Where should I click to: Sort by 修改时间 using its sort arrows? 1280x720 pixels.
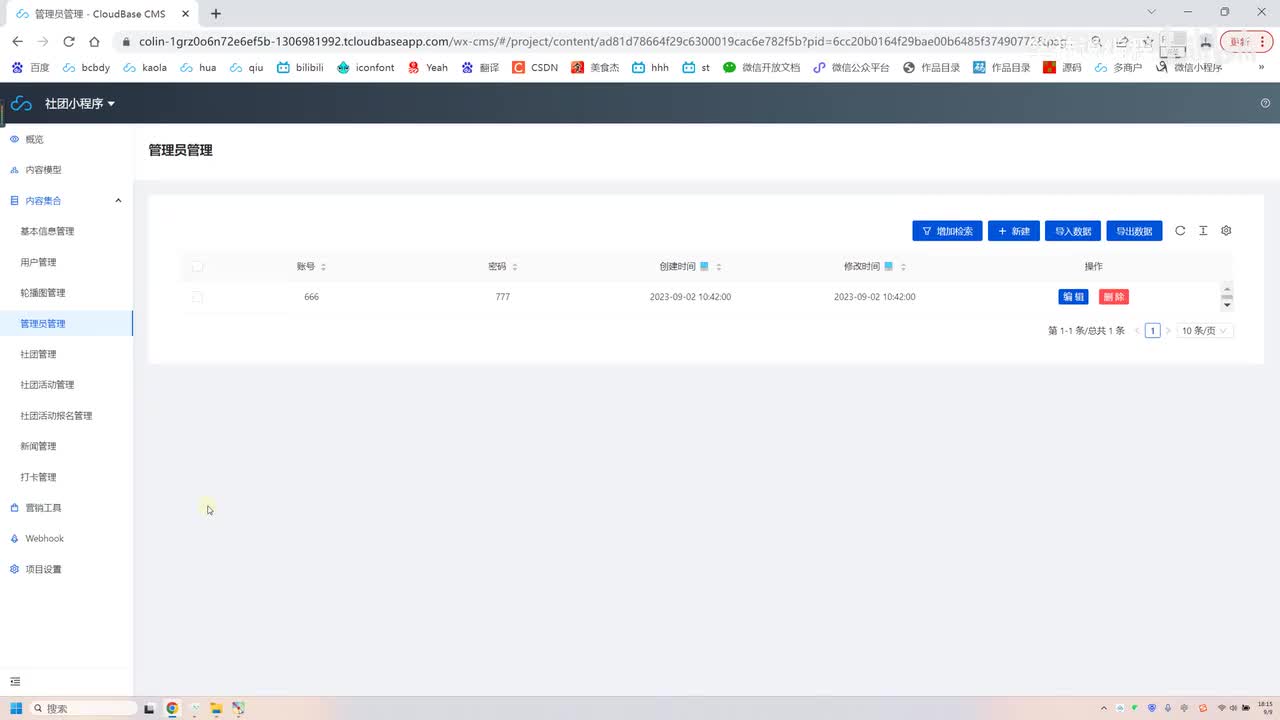(x=903, y=267)
